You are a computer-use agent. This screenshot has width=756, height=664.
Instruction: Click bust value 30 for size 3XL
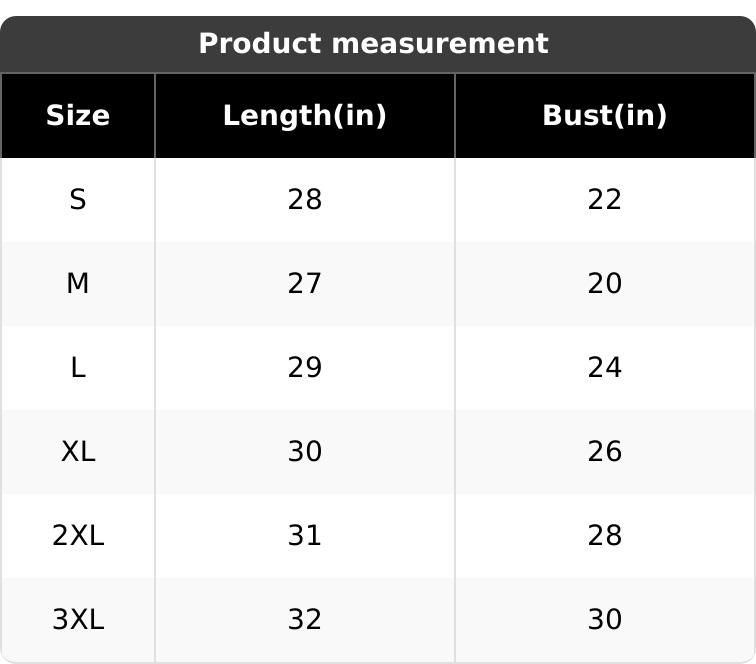604,620
